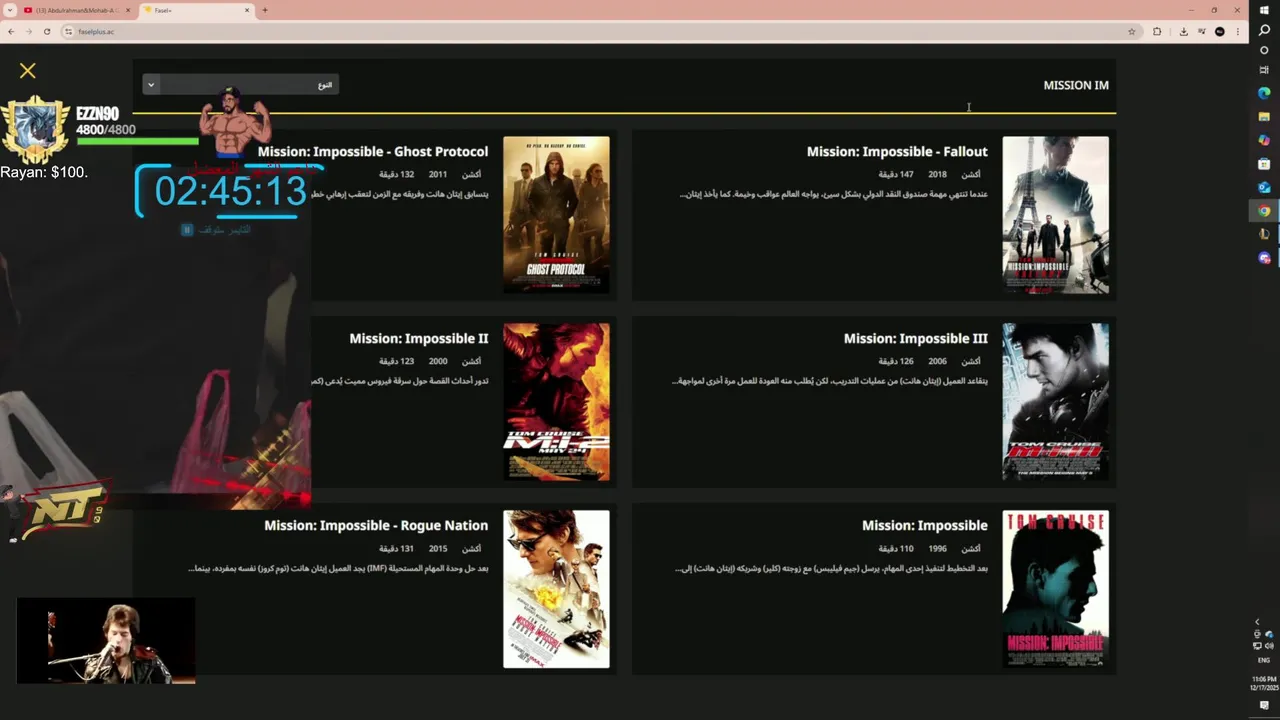Close the search overlay with the yellow X
1280x720 pixels.
pos(27,71)
